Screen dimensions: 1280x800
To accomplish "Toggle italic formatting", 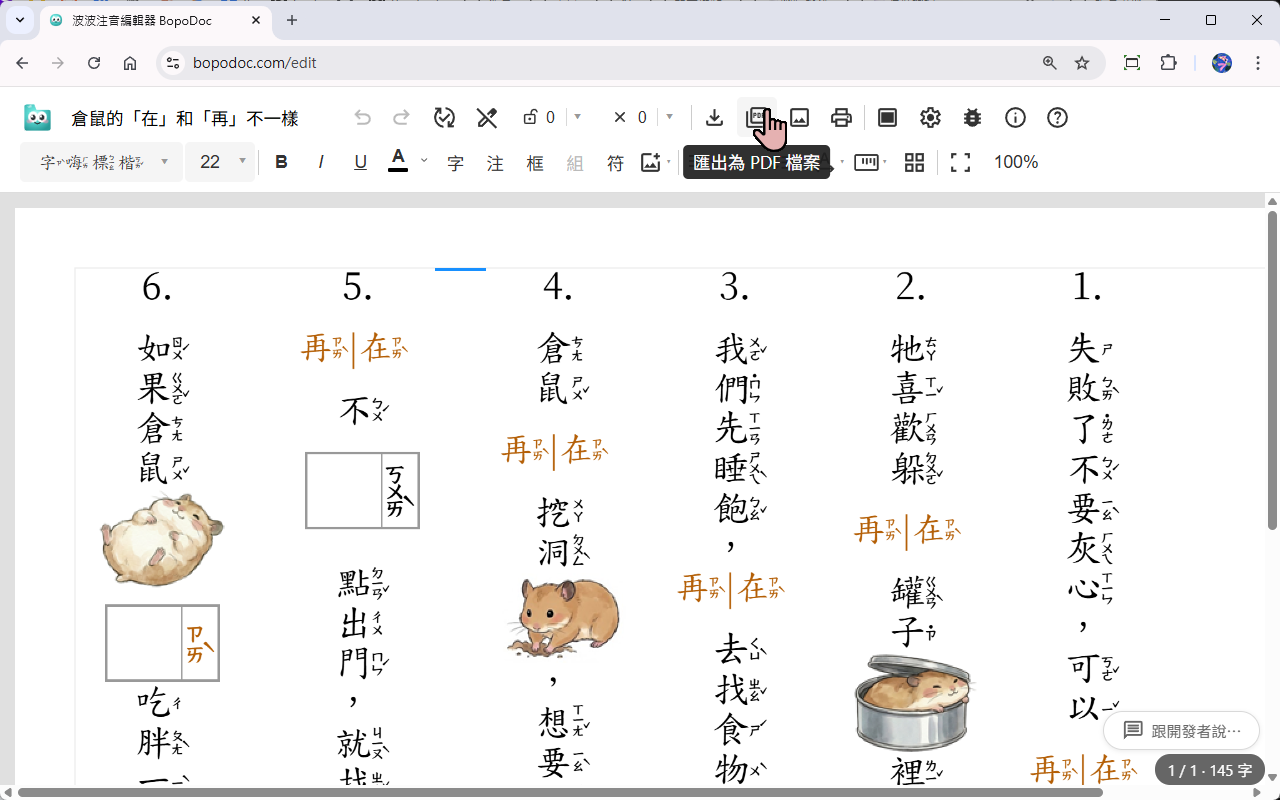I will 320,162.
